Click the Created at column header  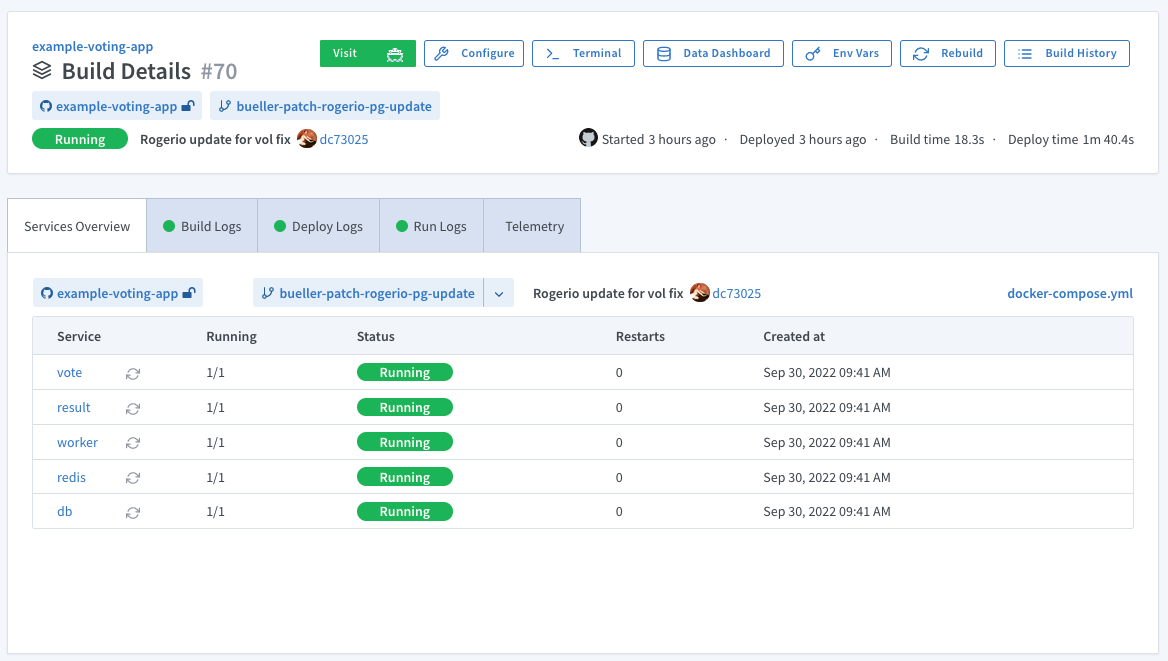(x=794, y=336)
